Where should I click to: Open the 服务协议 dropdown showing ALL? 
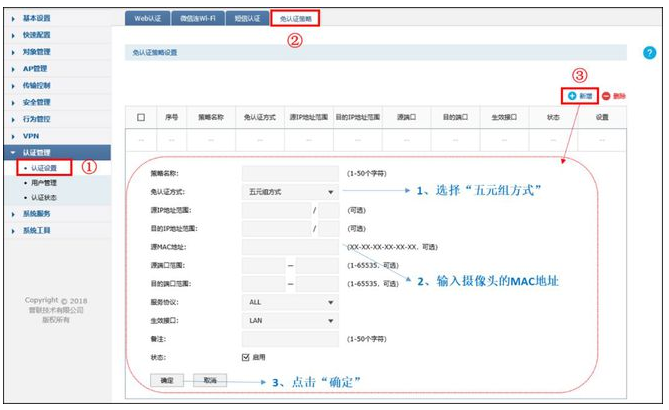(290, 302)
